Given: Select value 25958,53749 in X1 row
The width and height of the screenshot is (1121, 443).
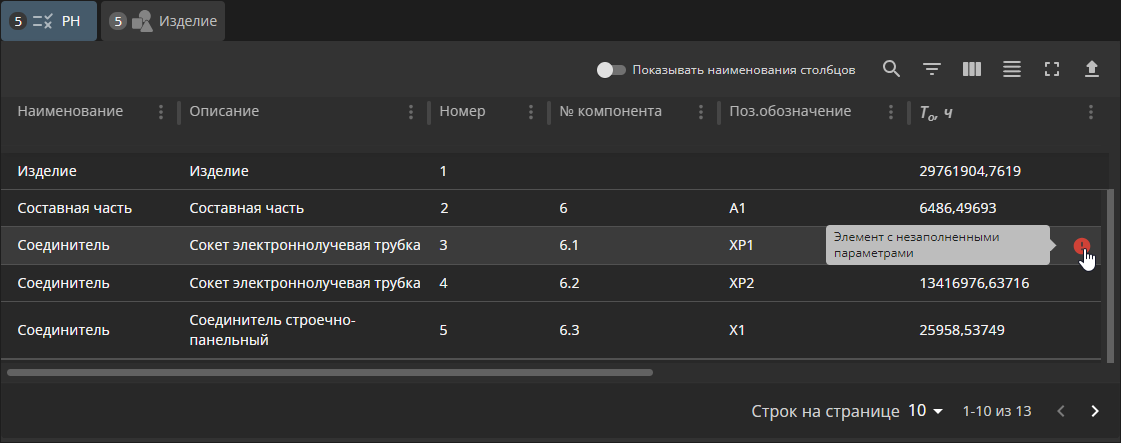Looking at the screenshot, I should (962, 330).
